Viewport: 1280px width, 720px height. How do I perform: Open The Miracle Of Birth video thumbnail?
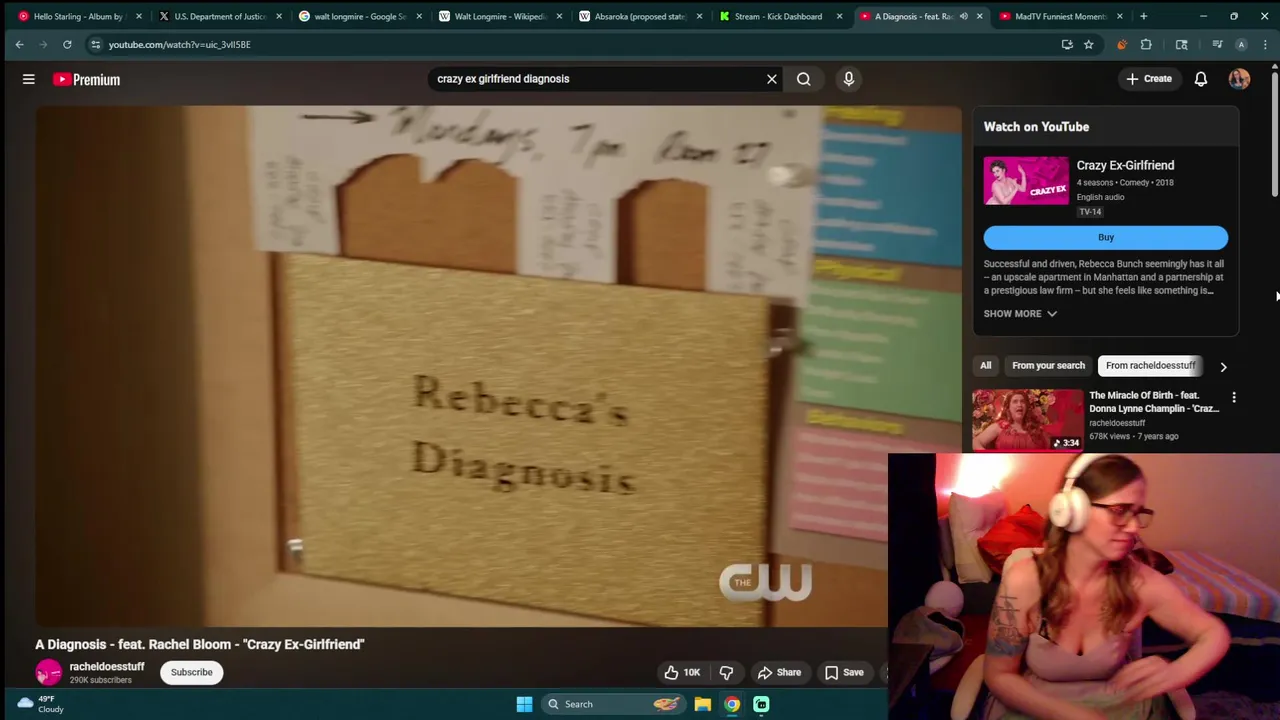(x=1027, y=420)
